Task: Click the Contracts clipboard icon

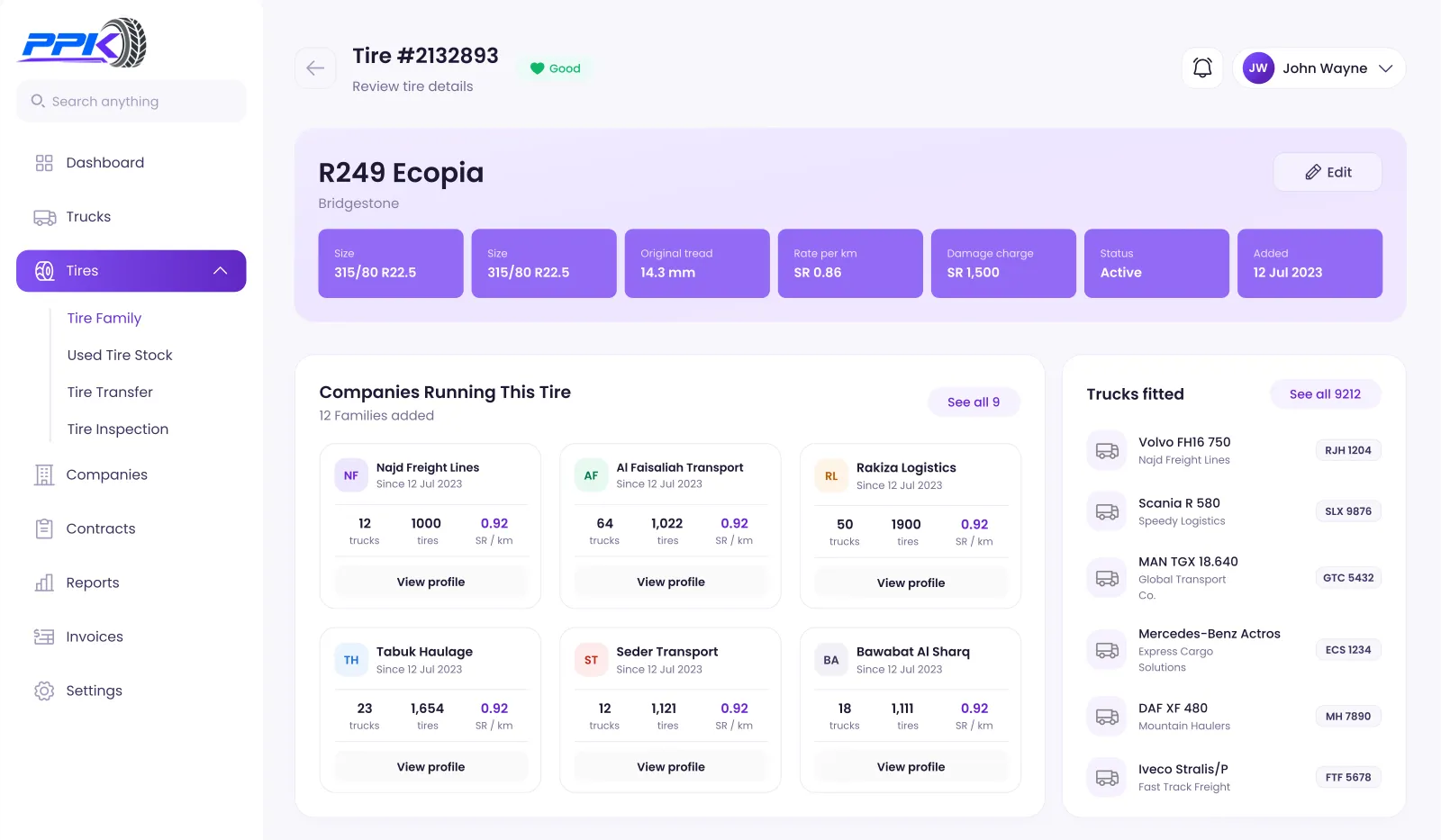Action: point(44,528)
